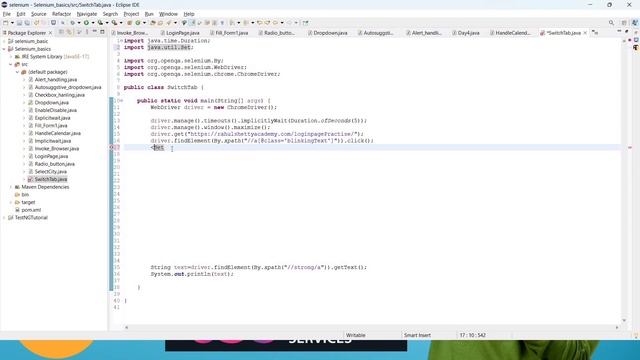
Task: Click the 'Smart Insert' status bar entry
Action: pyautogui.click(x=417, y=335)
